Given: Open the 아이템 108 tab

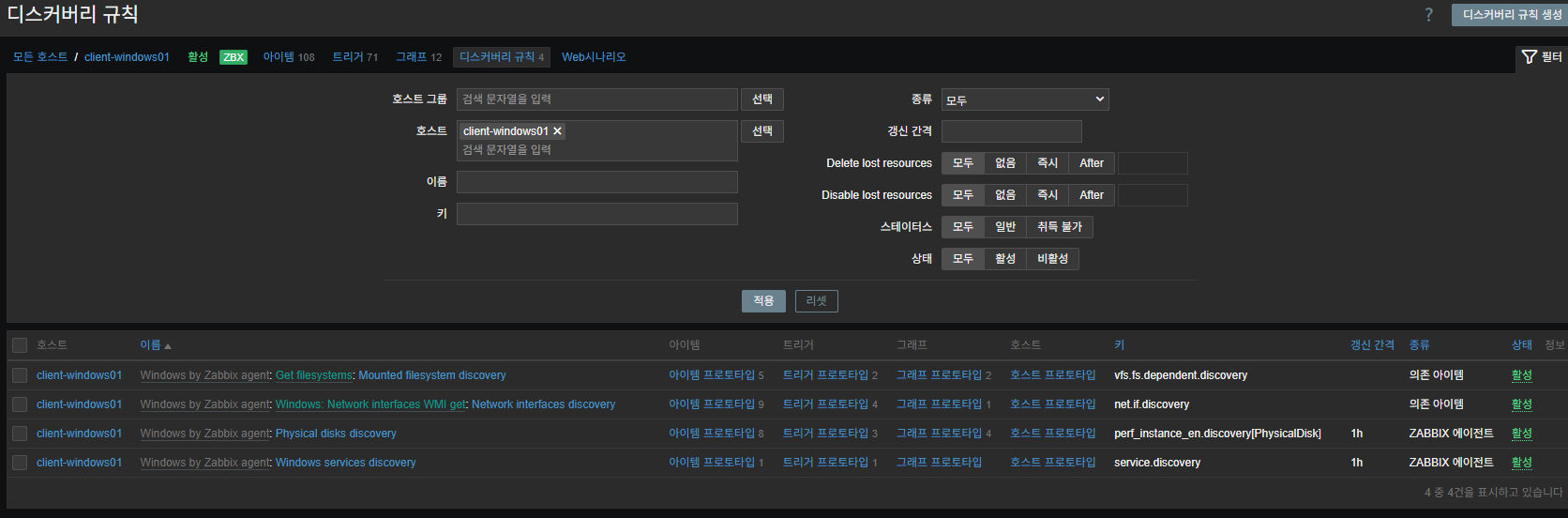Looking at the screenshot, I should [x=289, y=57].
